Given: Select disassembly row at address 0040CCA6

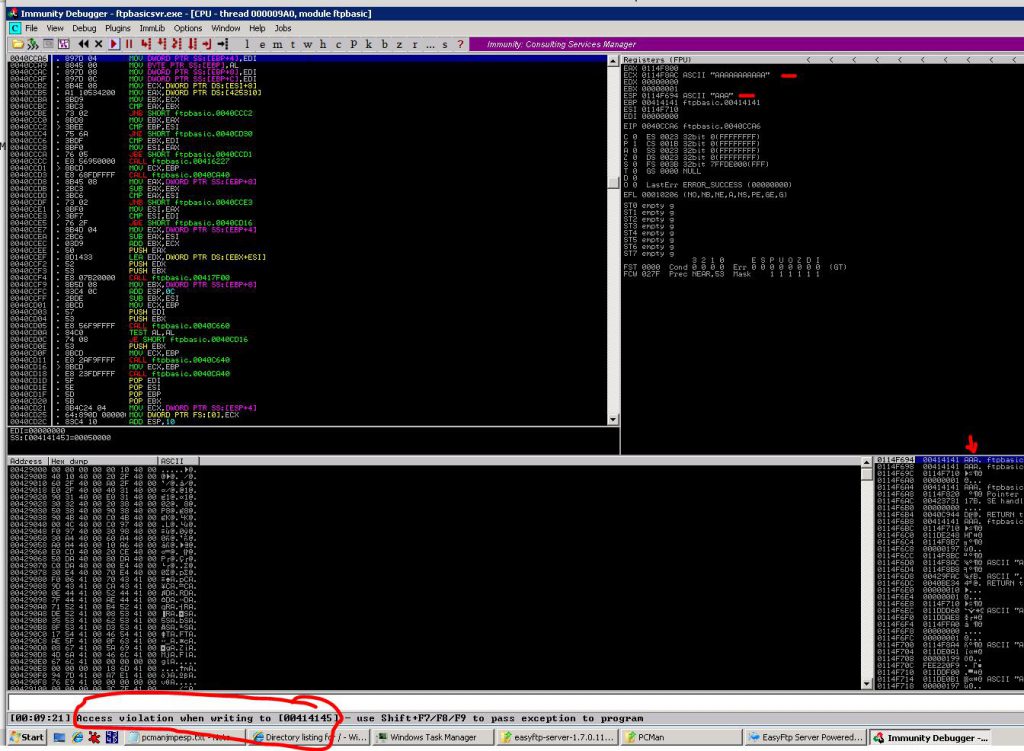Looking at the screenshot, I should tap(308, 58).
